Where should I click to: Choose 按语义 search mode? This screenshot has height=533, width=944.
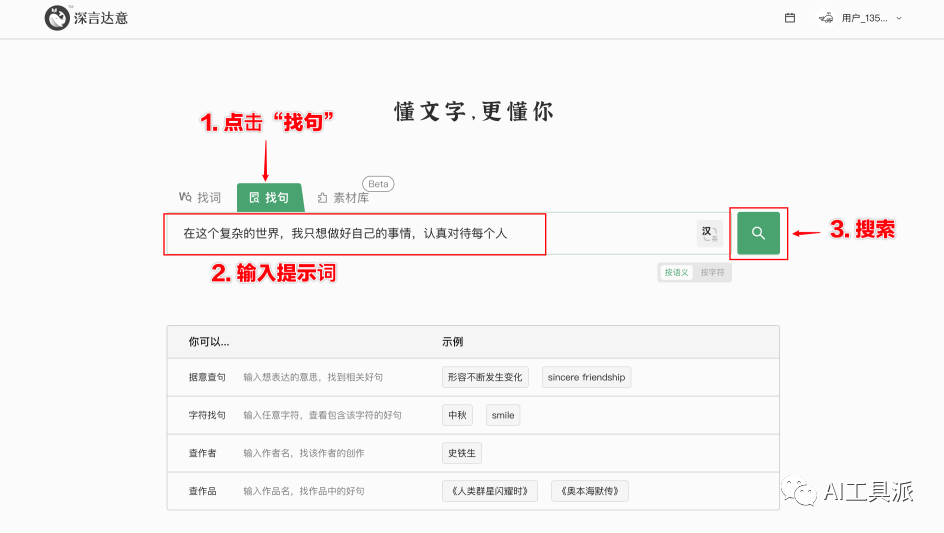tap(676, 273)
